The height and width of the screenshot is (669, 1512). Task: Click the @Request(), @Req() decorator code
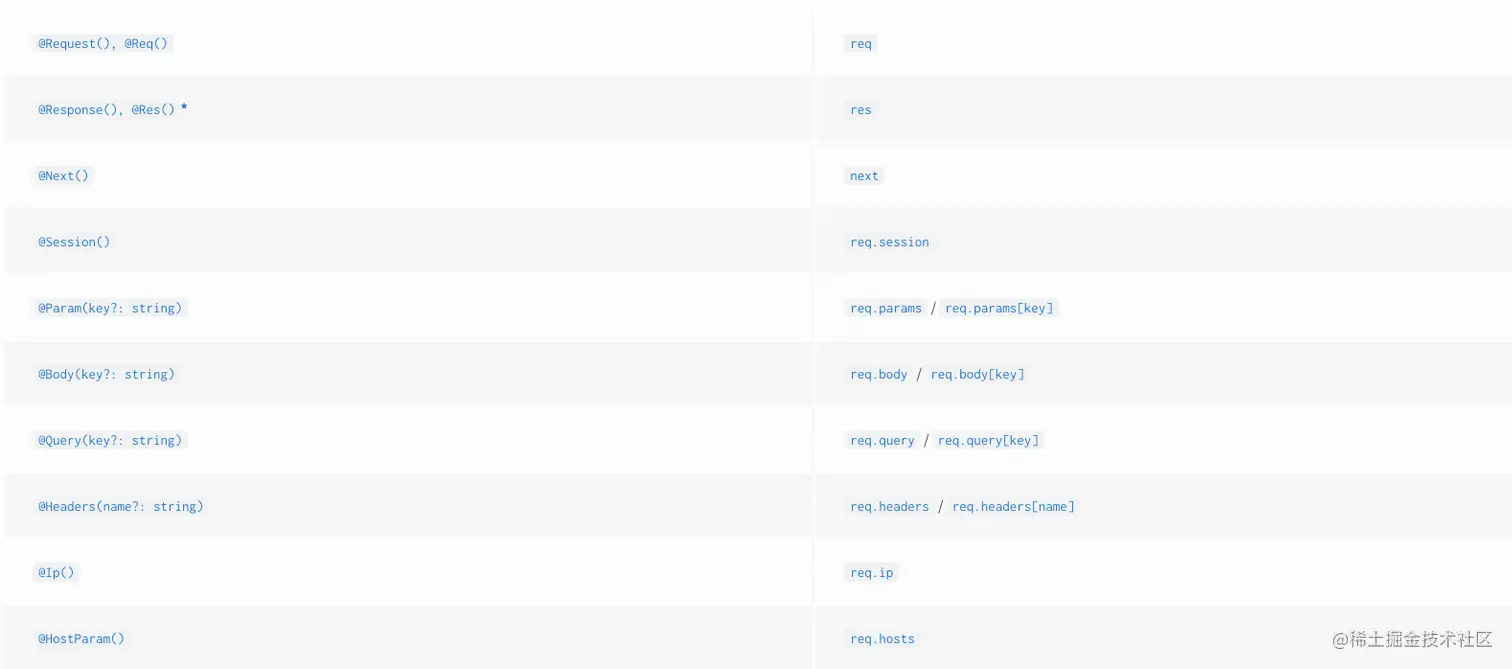pos(105,44)
